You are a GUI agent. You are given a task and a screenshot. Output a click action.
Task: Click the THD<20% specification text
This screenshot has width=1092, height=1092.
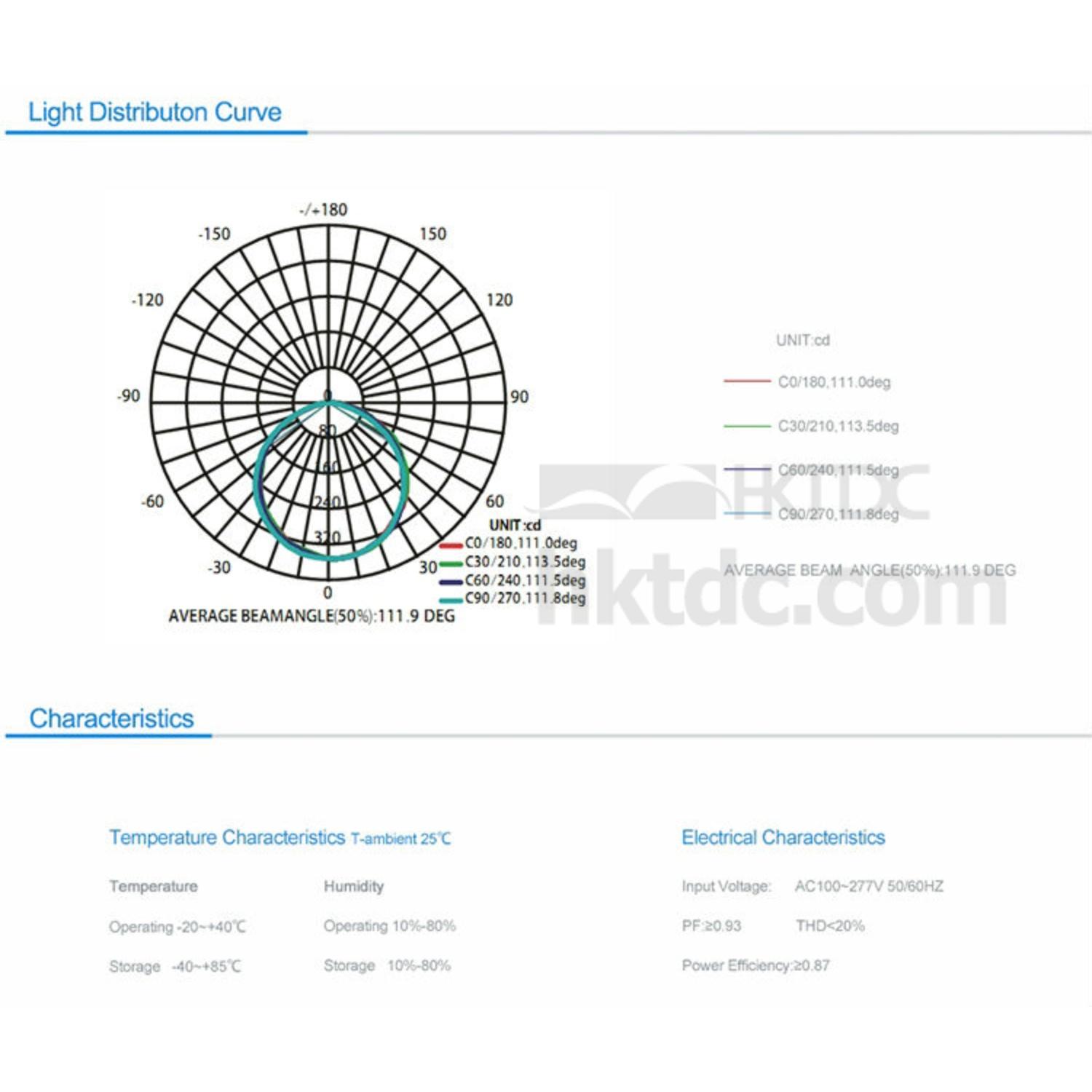click(x=830, y=926)
